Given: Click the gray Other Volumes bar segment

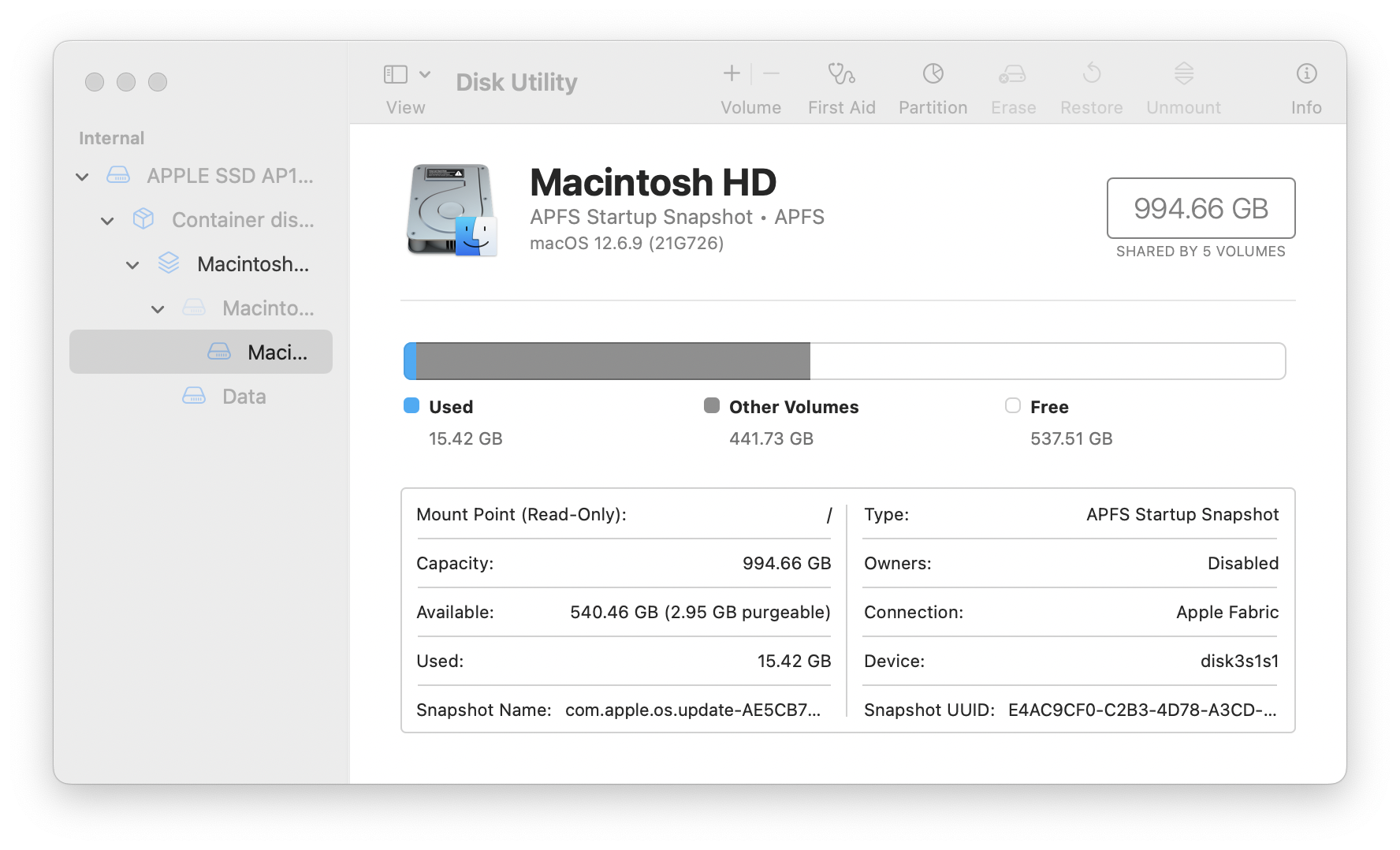Looking at the screenshot, I should tap(613, 361).
